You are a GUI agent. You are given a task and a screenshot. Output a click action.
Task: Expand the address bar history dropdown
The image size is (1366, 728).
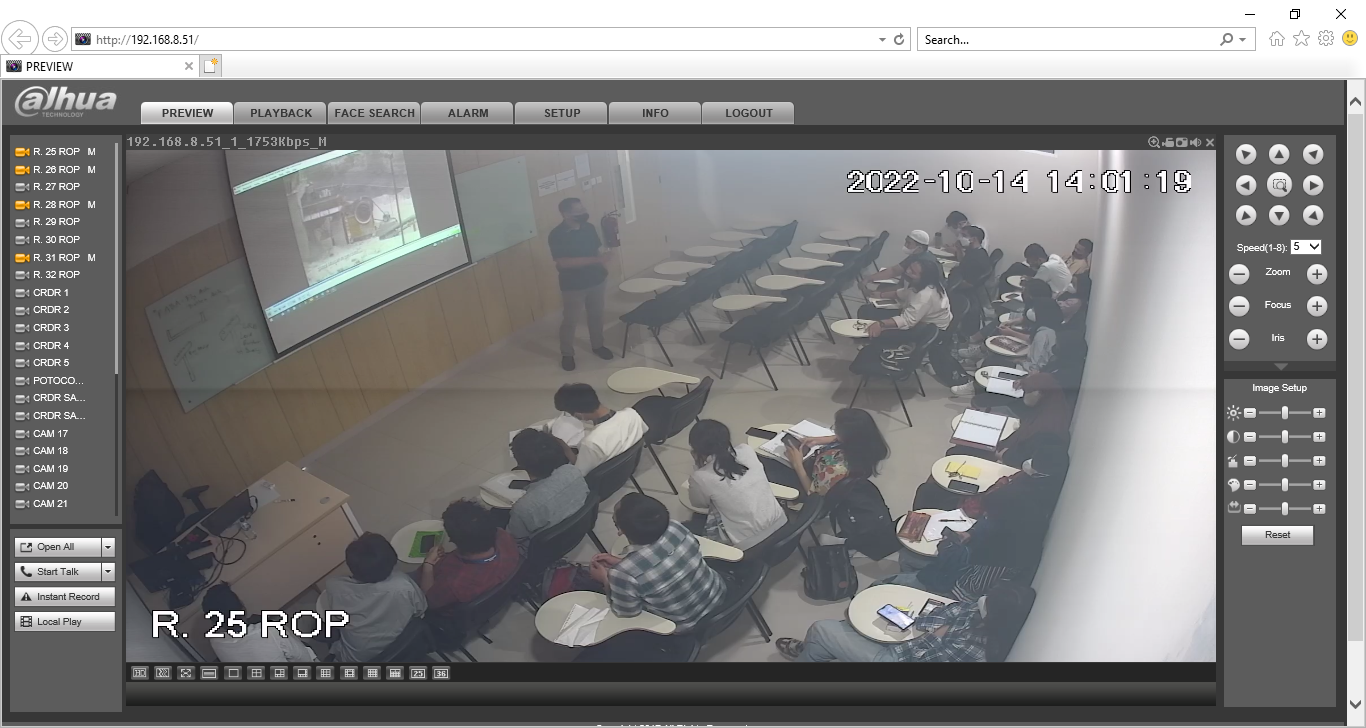click(882, 40)
